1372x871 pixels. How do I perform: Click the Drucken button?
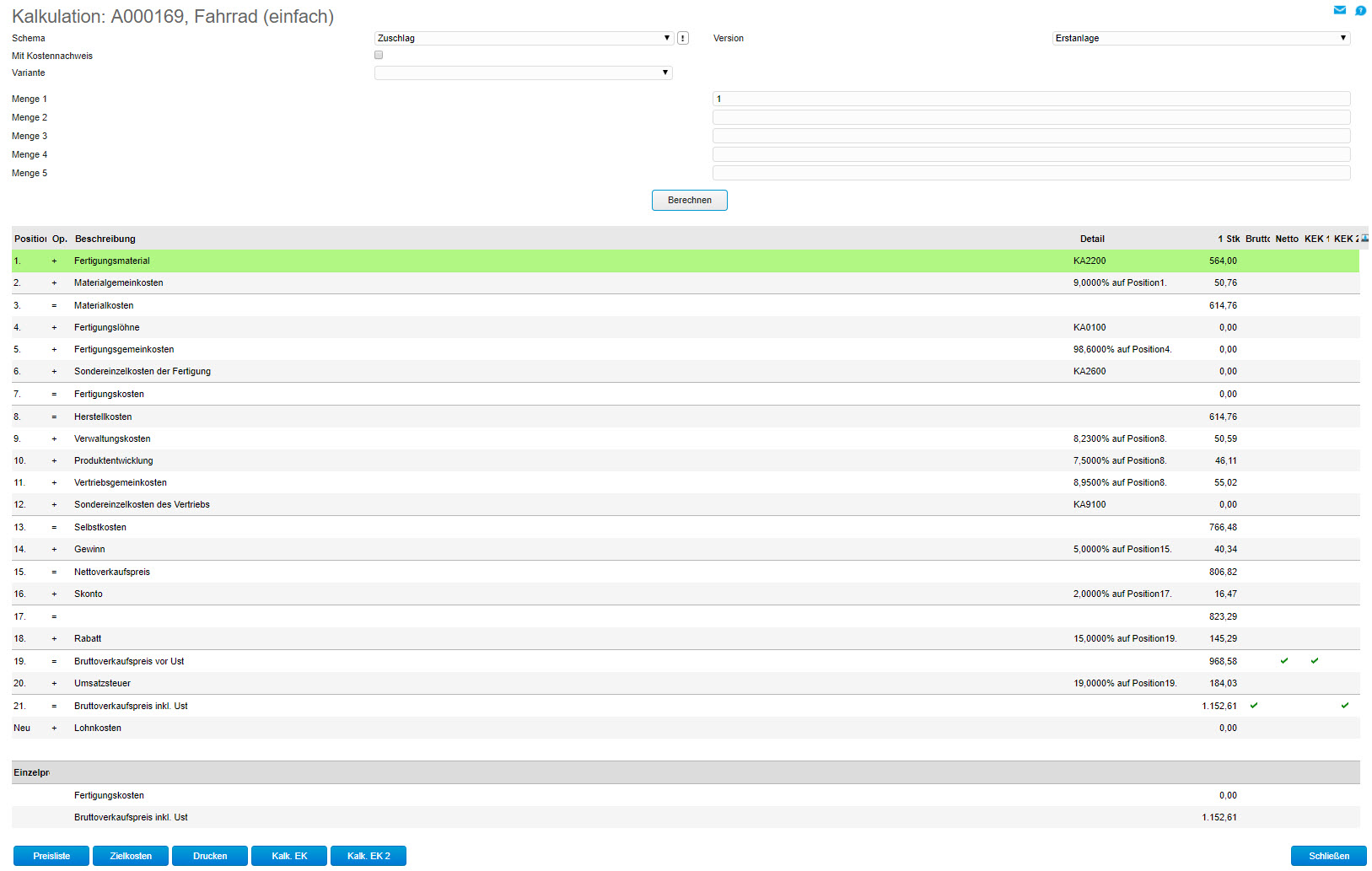[x=210, y=856]
